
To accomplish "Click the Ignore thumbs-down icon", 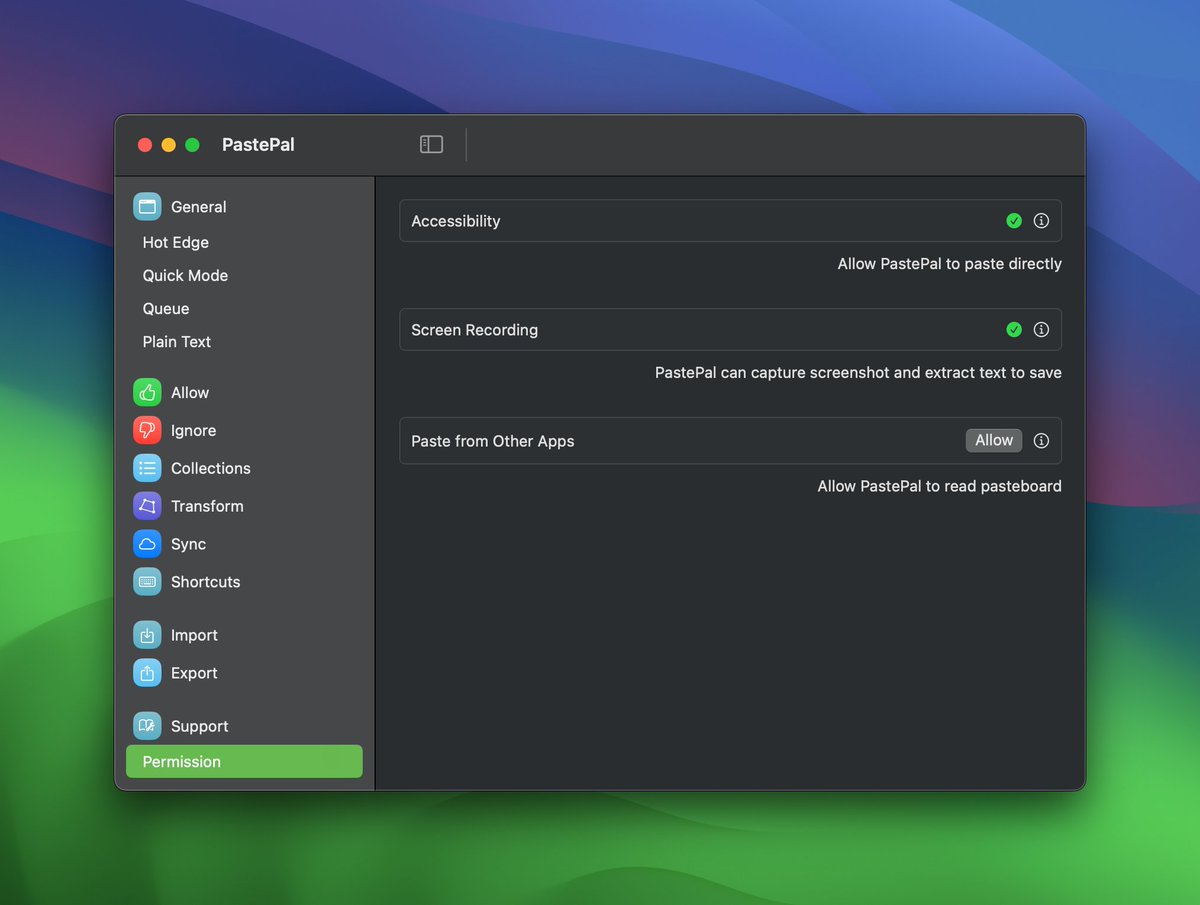I will 147,431.
